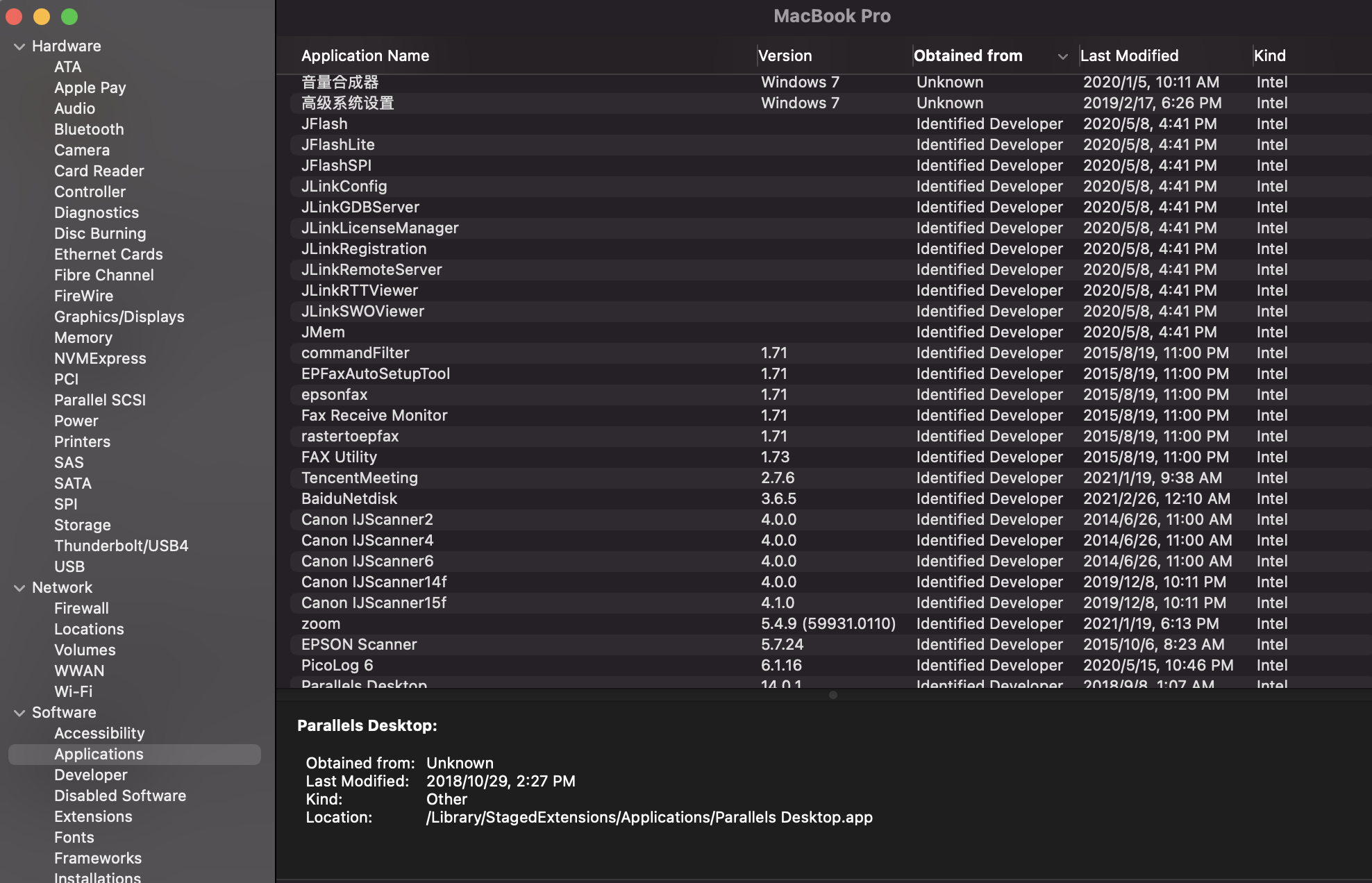
Task: Open Disabled Software item
Action: (x=120, y=796)
